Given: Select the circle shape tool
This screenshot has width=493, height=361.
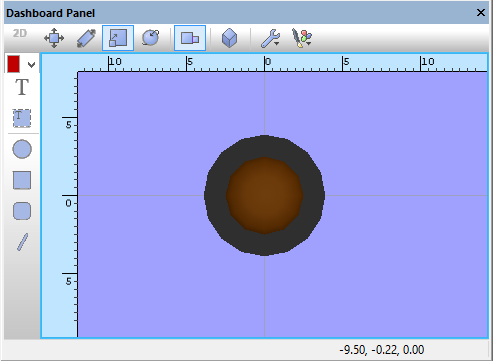Looking at the screenshot, I should click(x=22, y=149).
